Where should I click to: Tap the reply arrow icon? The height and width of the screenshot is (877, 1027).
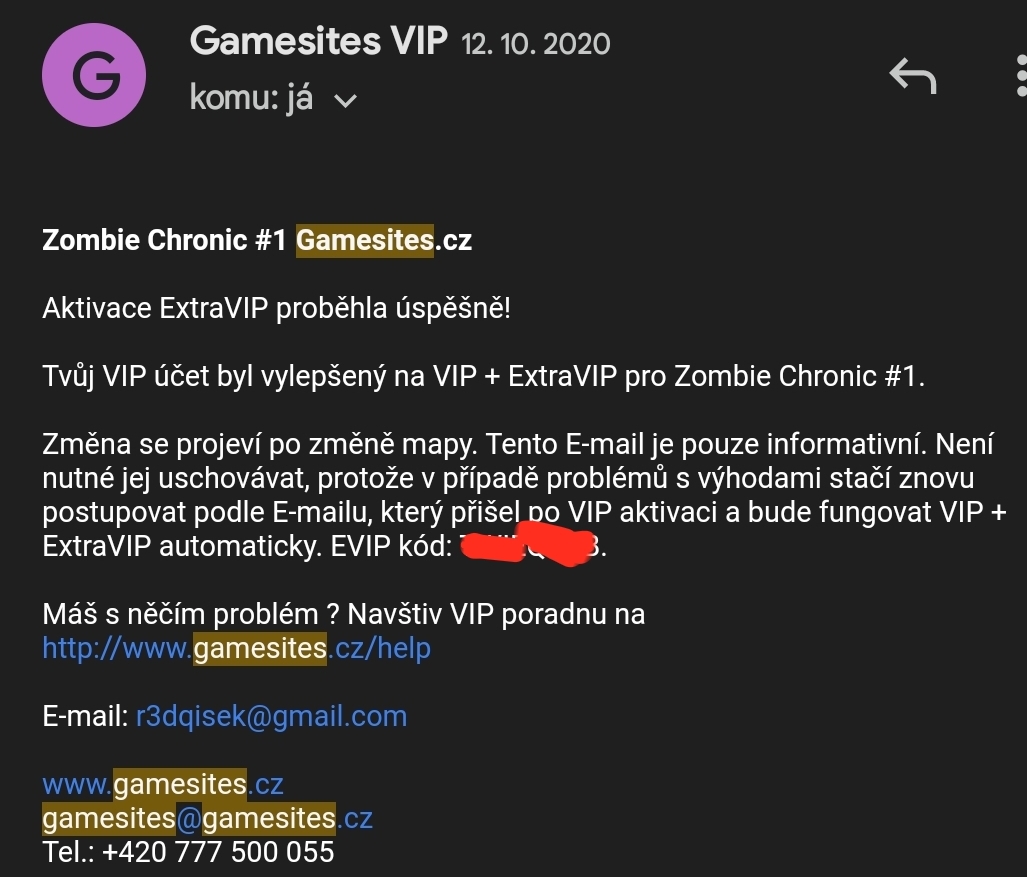913,76
